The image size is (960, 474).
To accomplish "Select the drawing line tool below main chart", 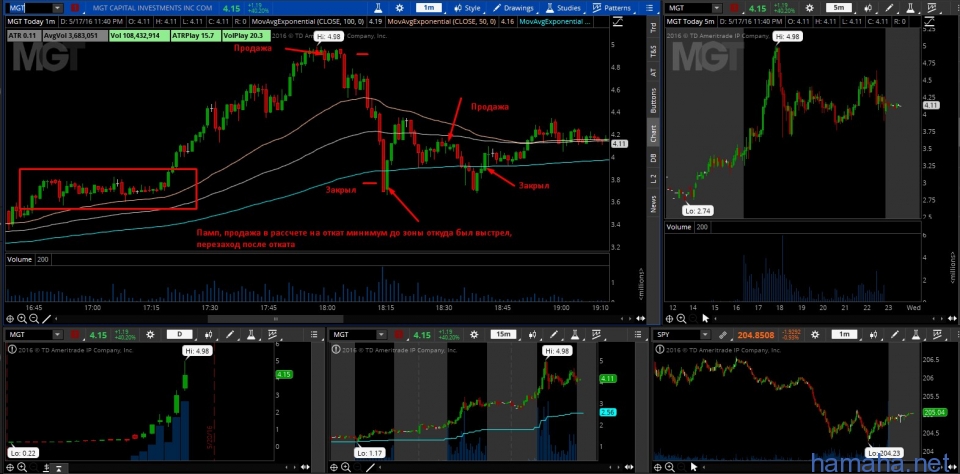I will (x=46, y=318).
